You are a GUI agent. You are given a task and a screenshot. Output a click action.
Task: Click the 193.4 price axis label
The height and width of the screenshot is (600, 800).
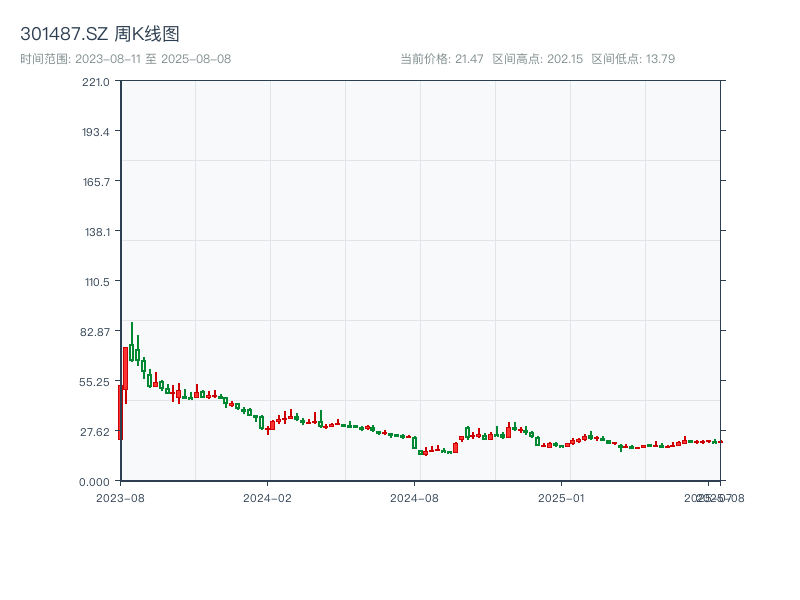click(x=95, y=133)
